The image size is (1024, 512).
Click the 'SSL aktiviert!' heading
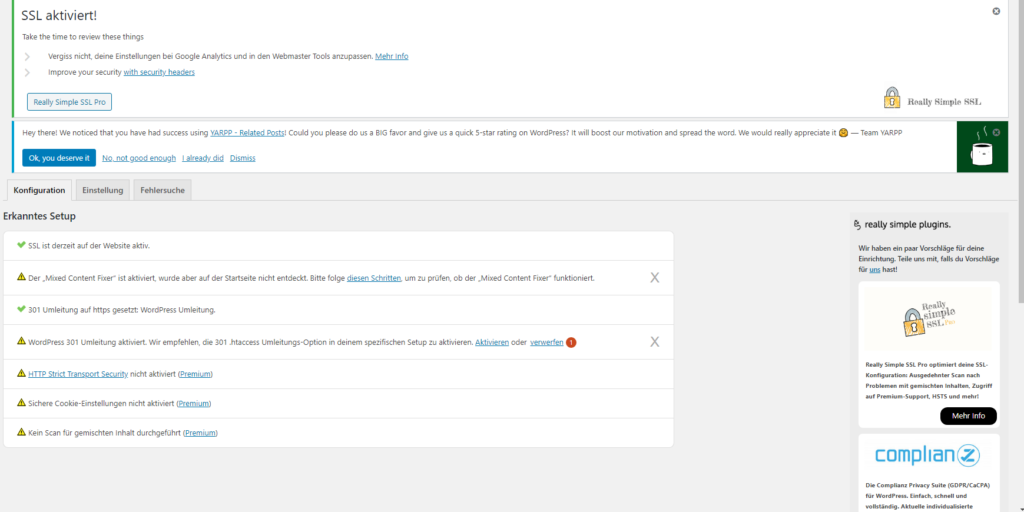coord(59,15)
